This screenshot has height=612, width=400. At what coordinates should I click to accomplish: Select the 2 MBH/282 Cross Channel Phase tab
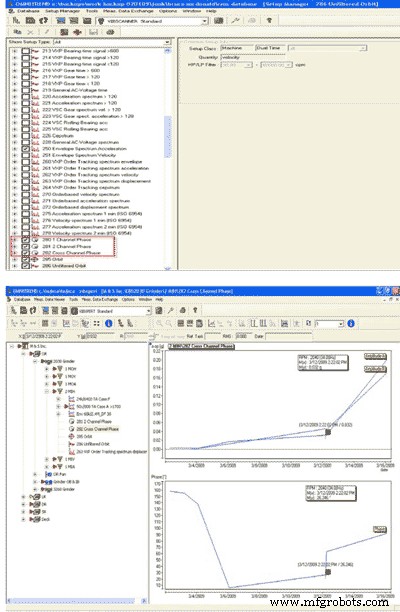tap(201, 346)
